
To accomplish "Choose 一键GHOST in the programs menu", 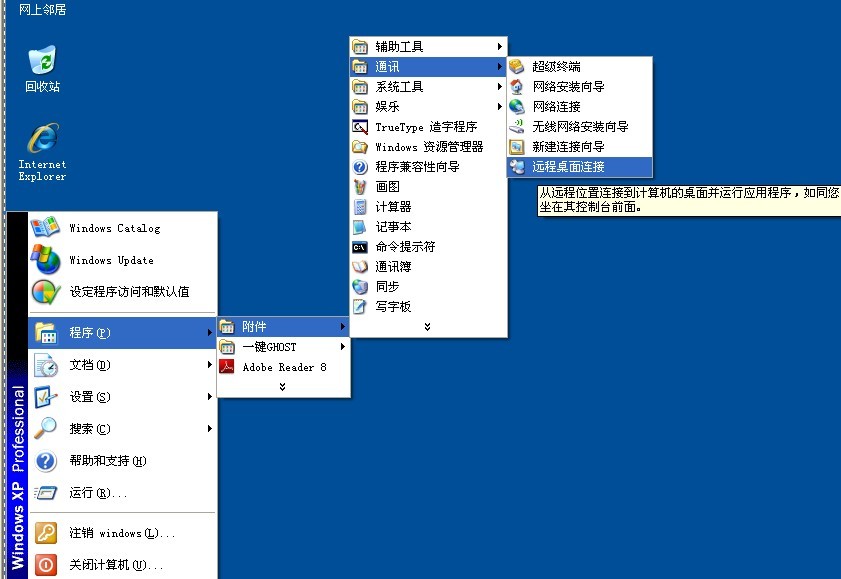I will pos(283,347).
